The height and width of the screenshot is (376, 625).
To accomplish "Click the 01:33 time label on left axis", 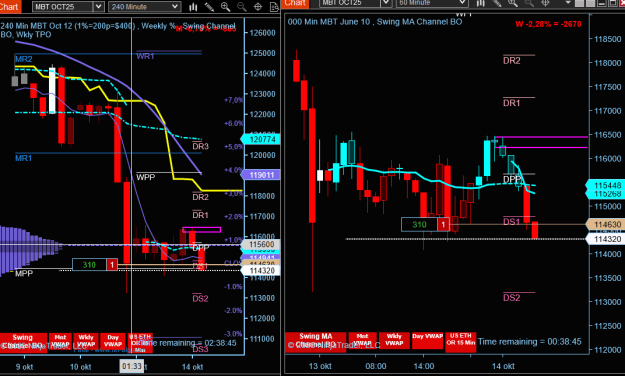I will 132,366.
